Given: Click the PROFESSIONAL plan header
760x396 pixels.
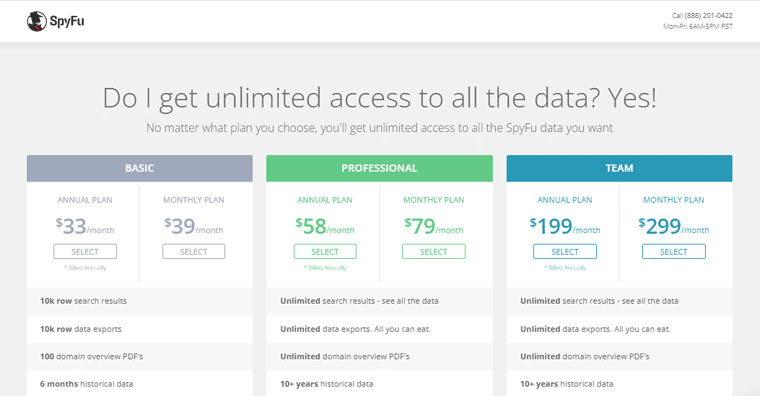Looking at the screenshot, I should pos(380,168).
